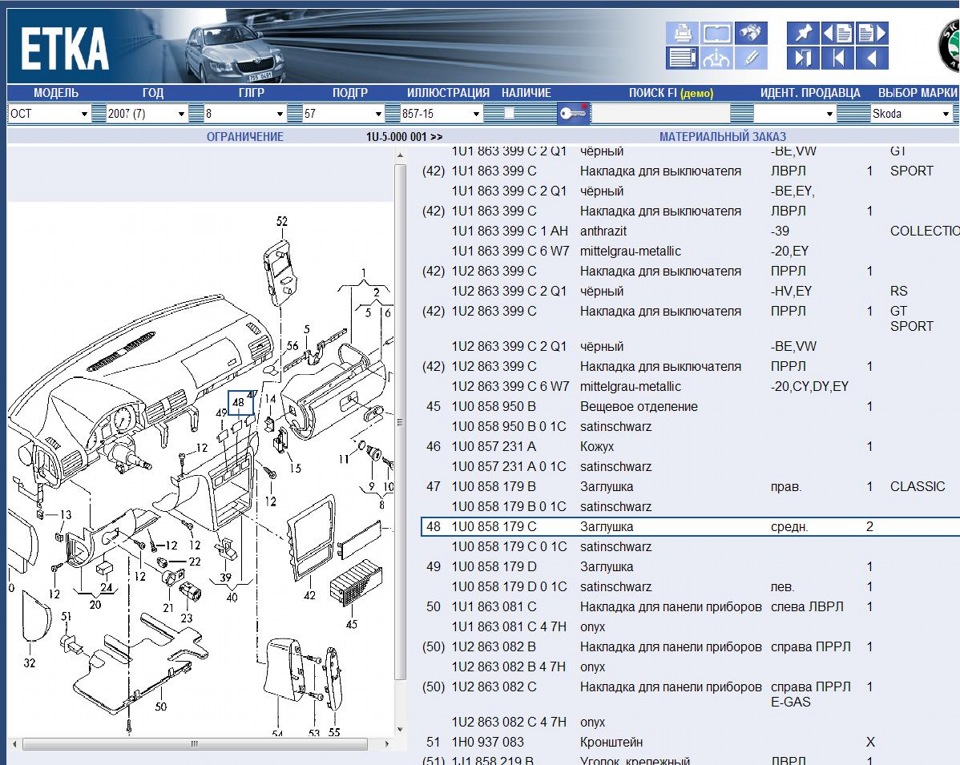This screenshot has height=765, width=960.
Task: Select callout 32 on the diagram
Action: pos(29,662)
